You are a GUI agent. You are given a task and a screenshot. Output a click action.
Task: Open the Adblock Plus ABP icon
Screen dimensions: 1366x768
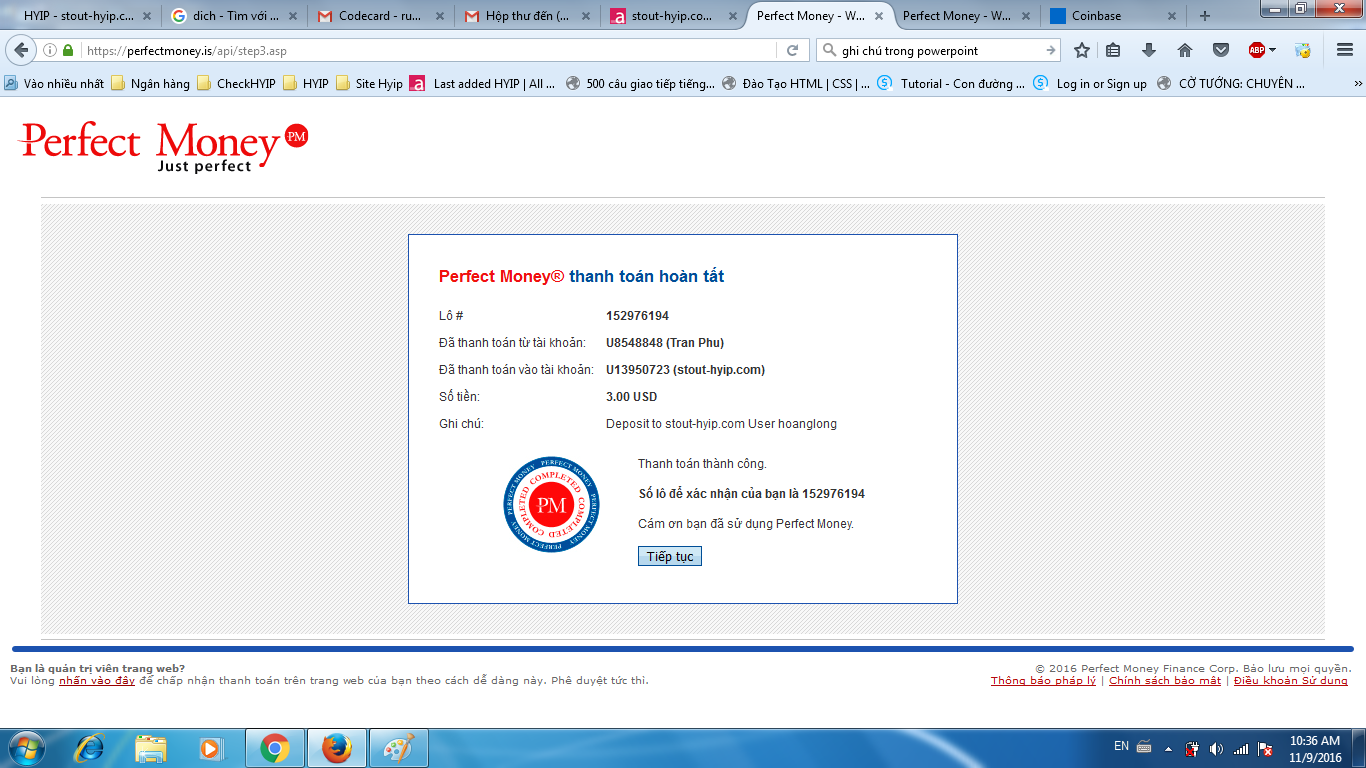(1256, 50)
